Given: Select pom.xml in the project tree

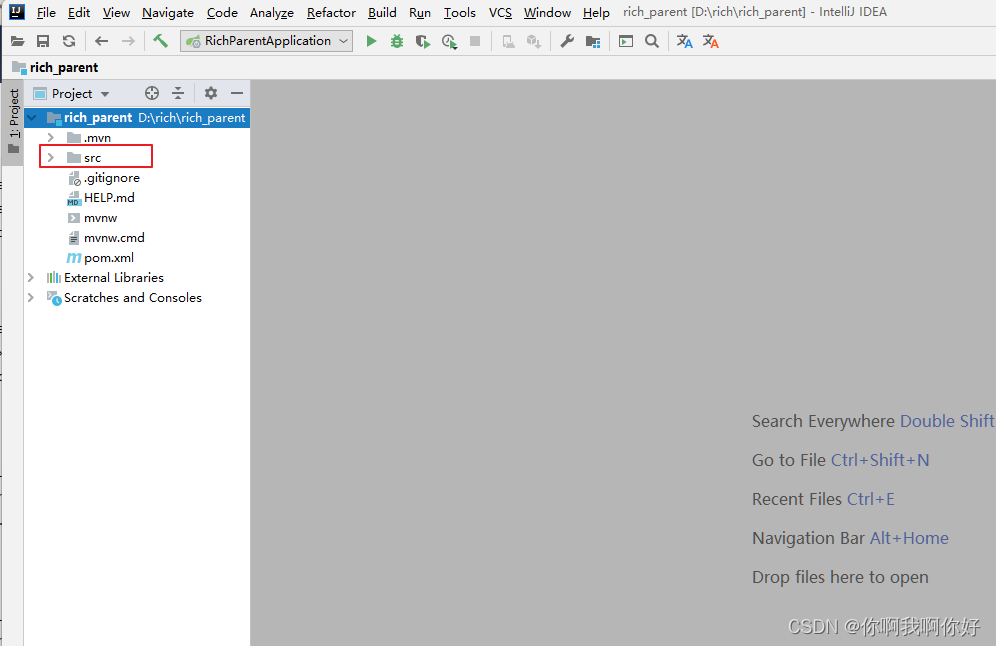Looking at the screenshot, I should 109,257.
